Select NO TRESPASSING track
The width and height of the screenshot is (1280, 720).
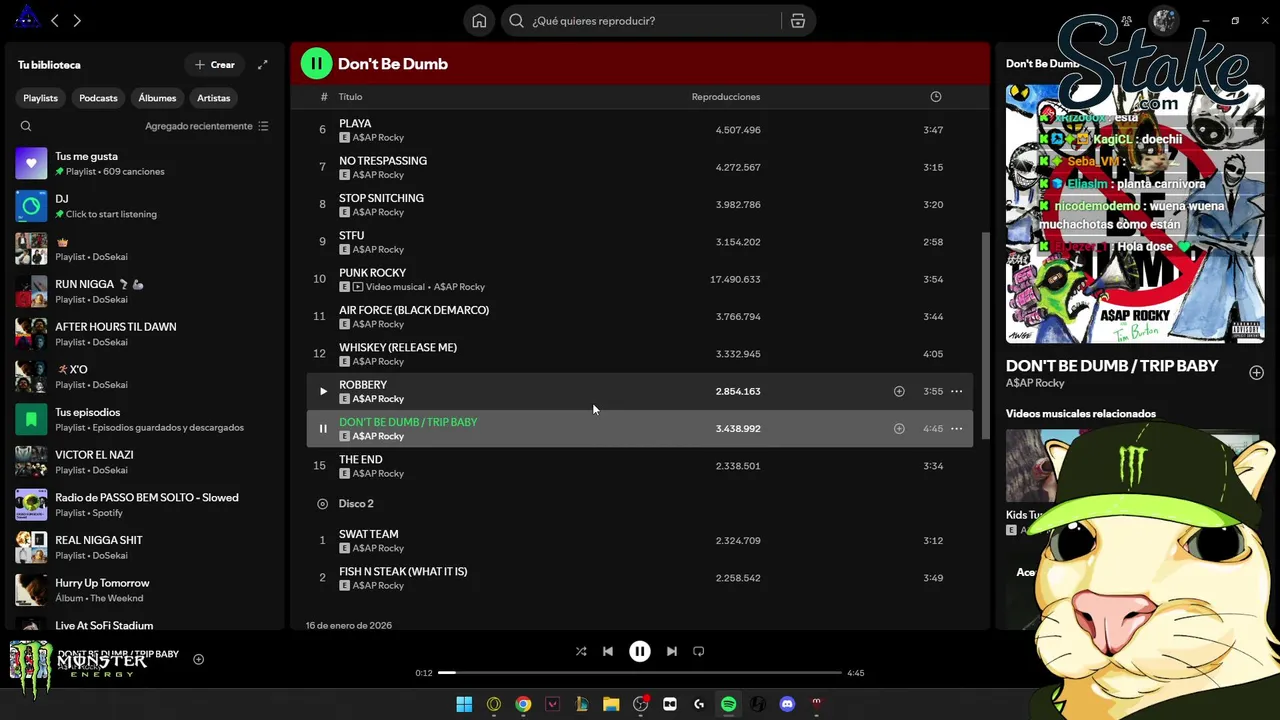pos(639,167)
